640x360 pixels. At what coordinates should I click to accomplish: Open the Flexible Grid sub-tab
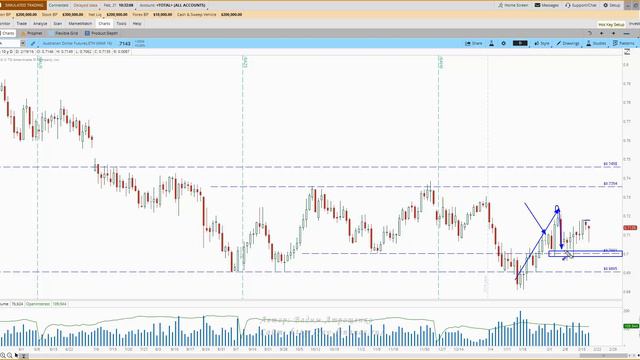[x=64, y=33]
